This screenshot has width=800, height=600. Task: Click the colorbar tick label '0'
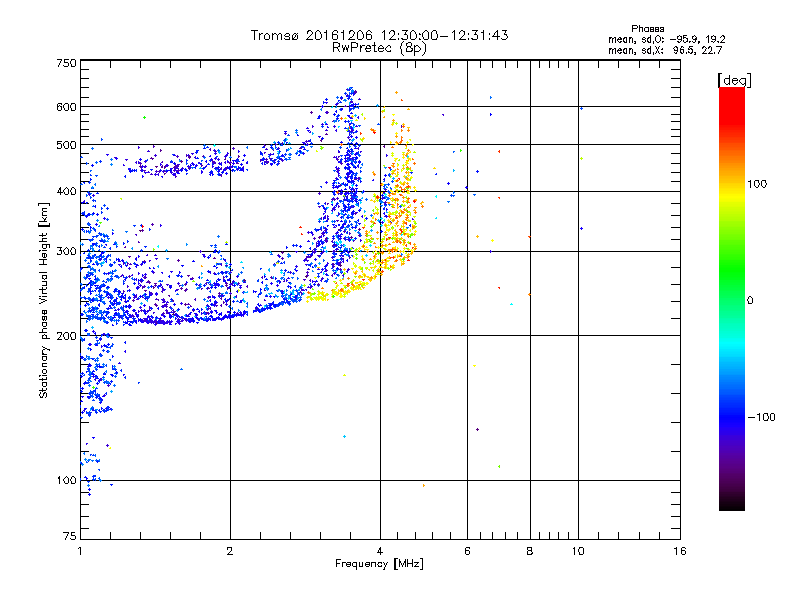[750, 301]
